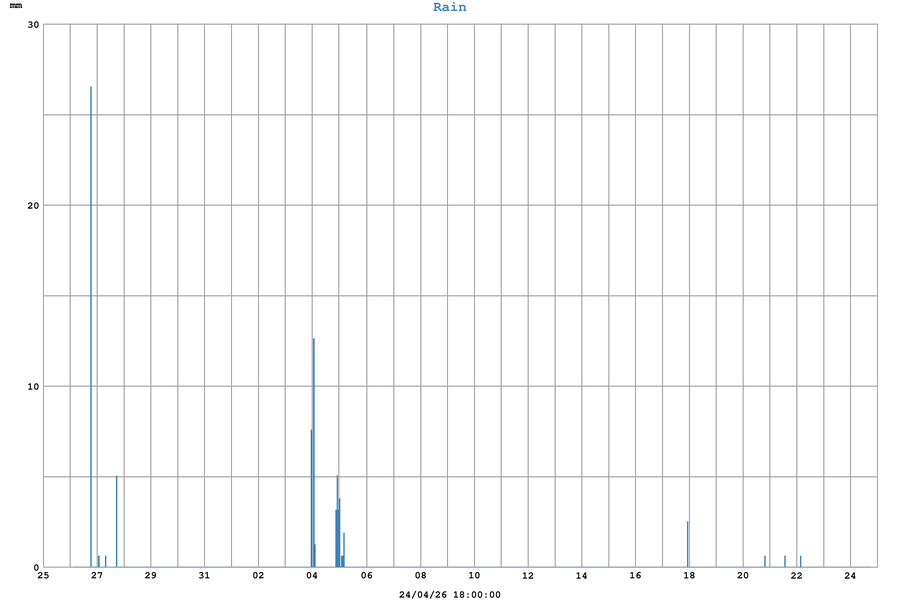Click the 'mm' unit label
Viewport: 900px width, 600px height.
16,7
